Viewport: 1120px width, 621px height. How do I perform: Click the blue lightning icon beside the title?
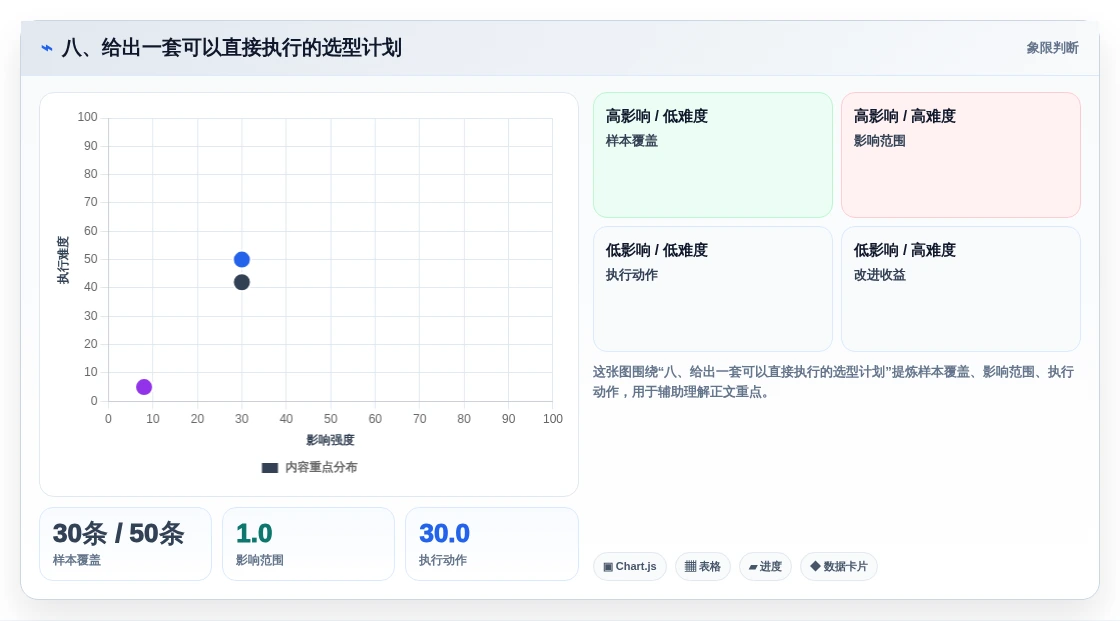pyautogui.click(x=47, y=49)
